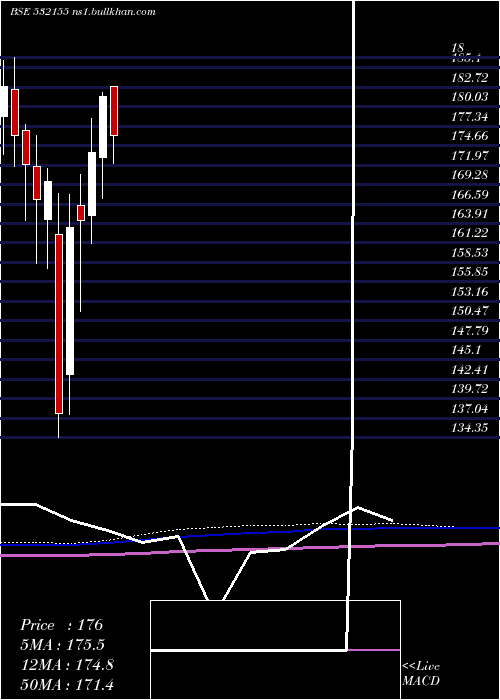Click the BSE 532155 ns1.bullkhan.com header
500x700 pixels.
point(83,11)
